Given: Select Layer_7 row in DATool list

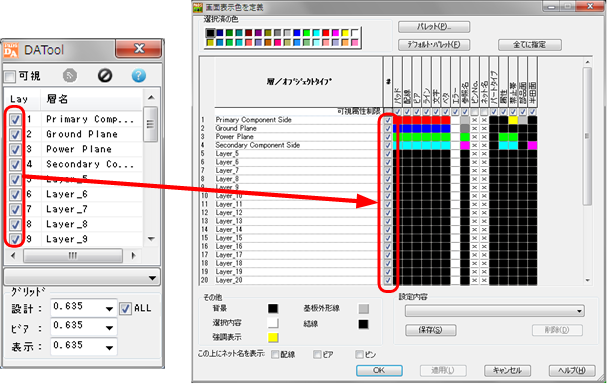Looking at the screenshot, I should [x=74, y=209].
